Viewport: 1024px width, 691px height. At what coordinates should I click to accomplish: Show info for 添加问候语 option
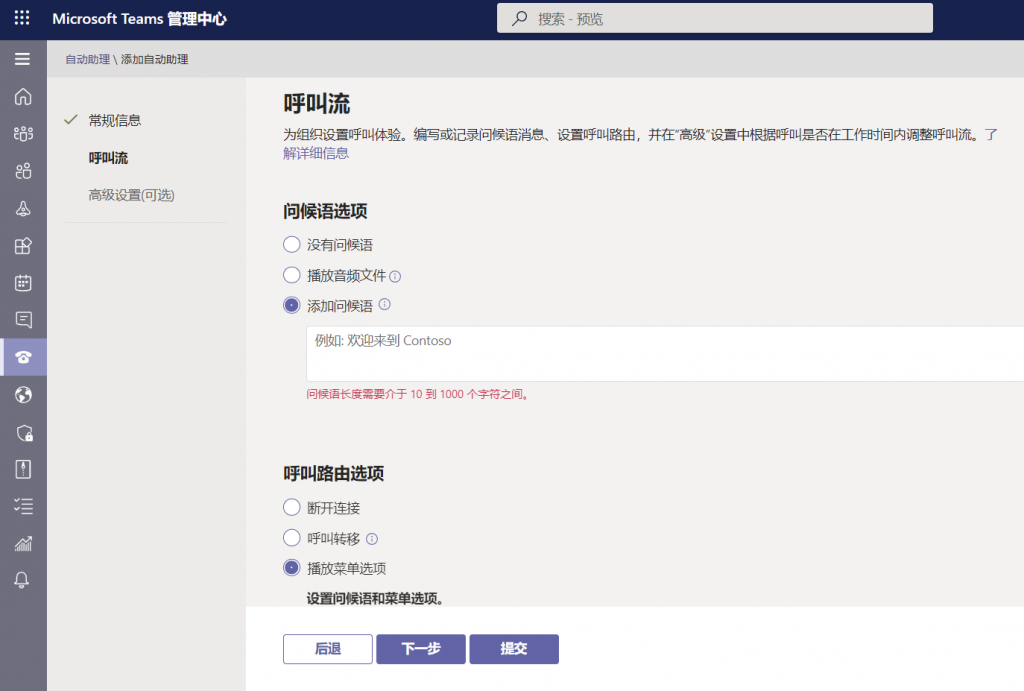click(385, 304)
